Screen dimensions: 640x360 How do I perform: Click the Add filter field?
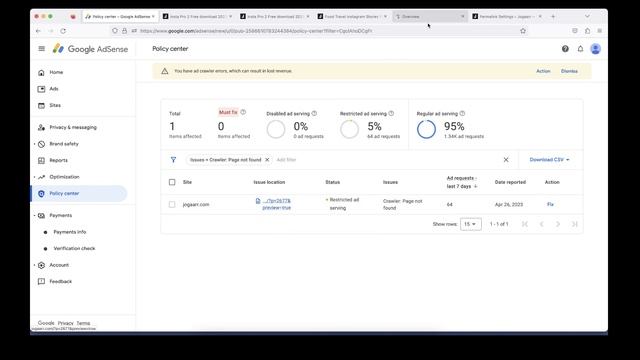pyautogui.click(x=286, y=160)
